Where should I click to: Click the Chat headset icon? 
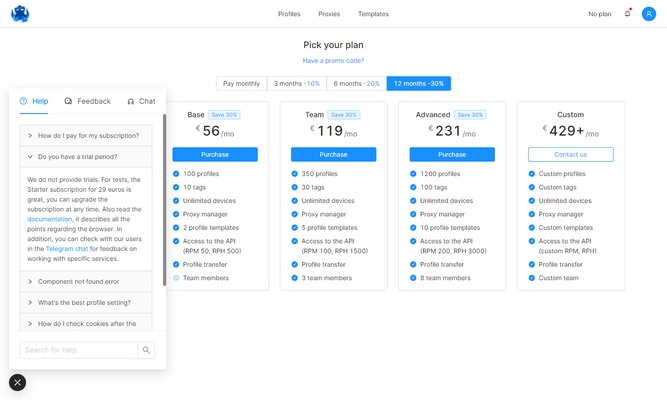[x=131, y=101]
